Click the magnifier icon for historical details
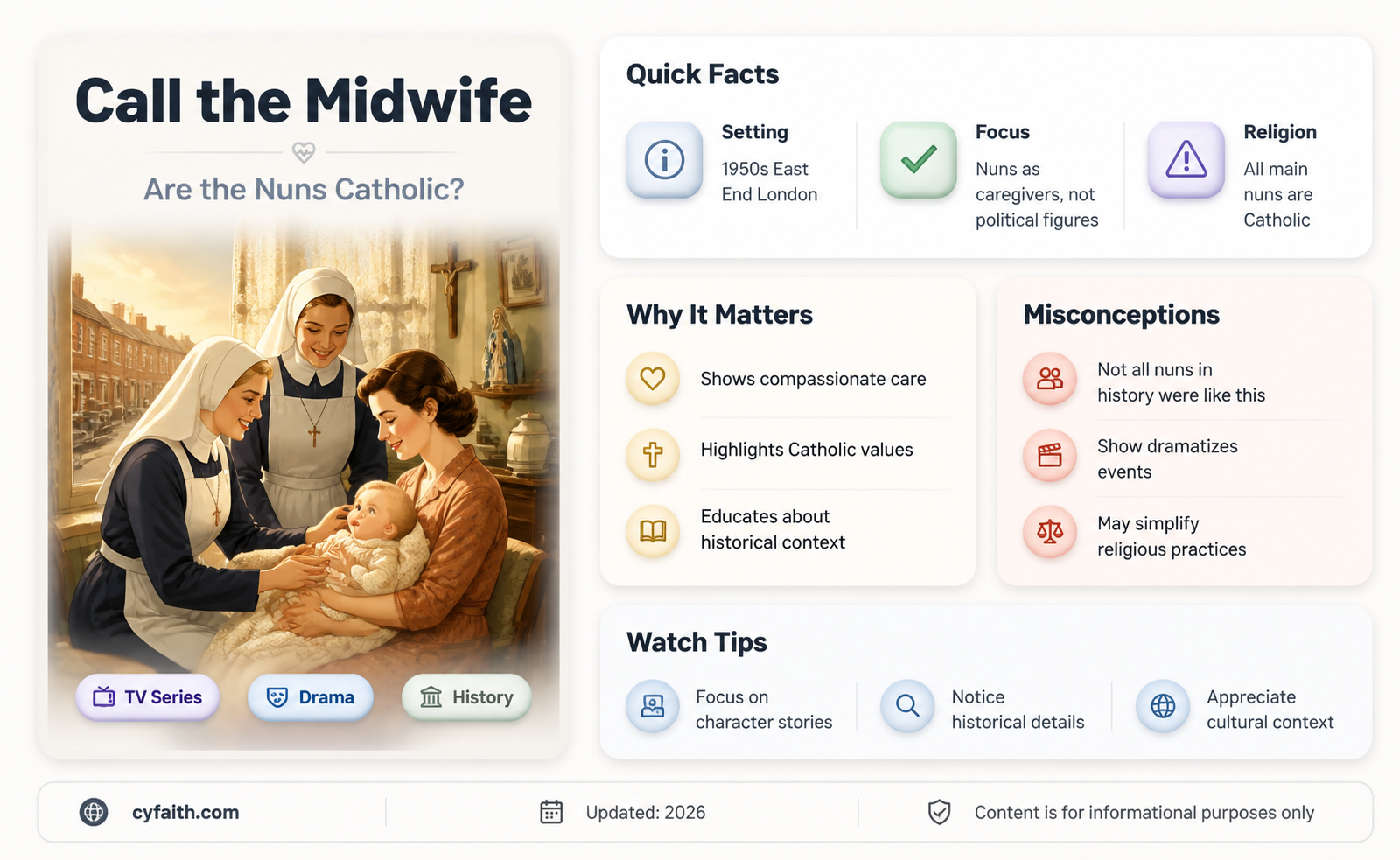Image resolution: width=1400 pixels, height=860 pixels. click(x=908, y=706)
